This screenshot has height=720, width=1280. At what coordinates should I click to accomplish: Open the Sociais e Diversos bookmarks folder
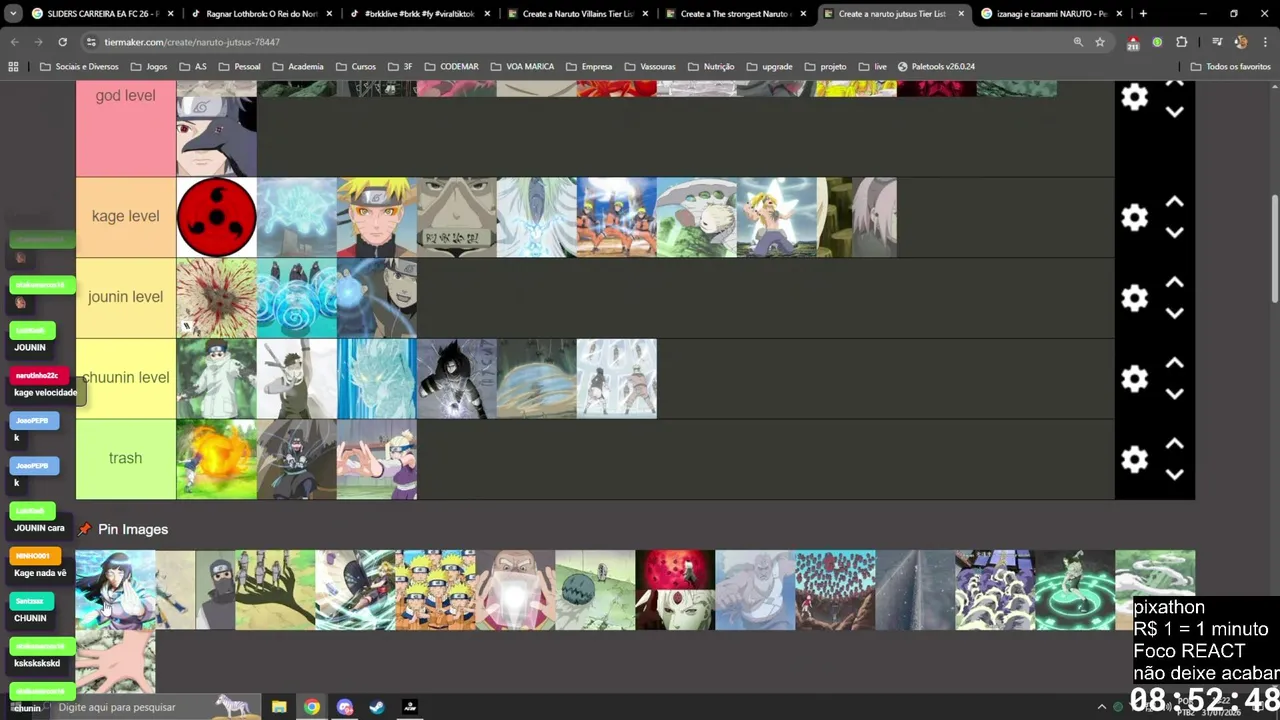pos(79,66)
